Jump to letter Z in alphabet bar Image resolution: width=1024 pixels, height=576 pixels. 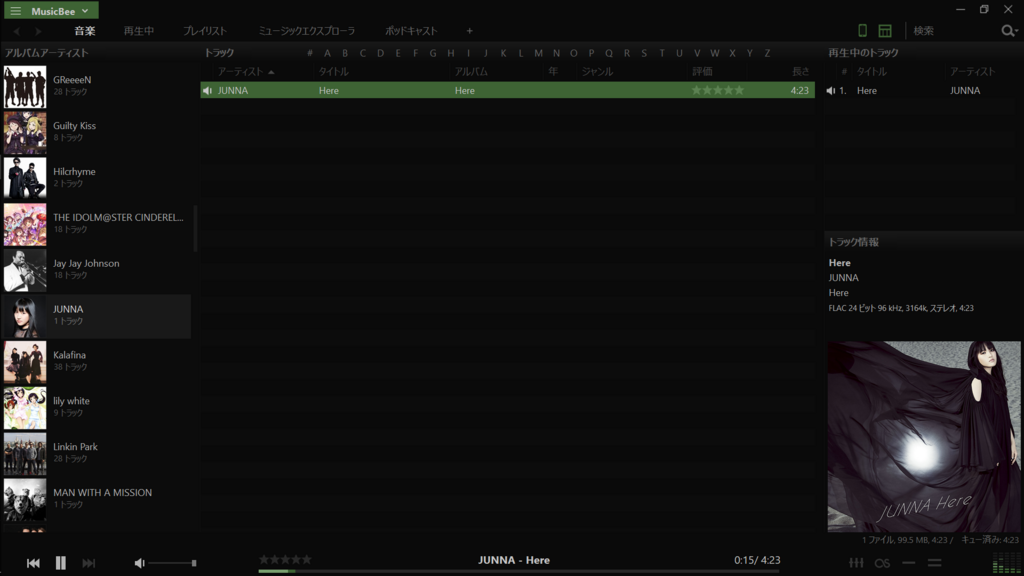[767, 53]
